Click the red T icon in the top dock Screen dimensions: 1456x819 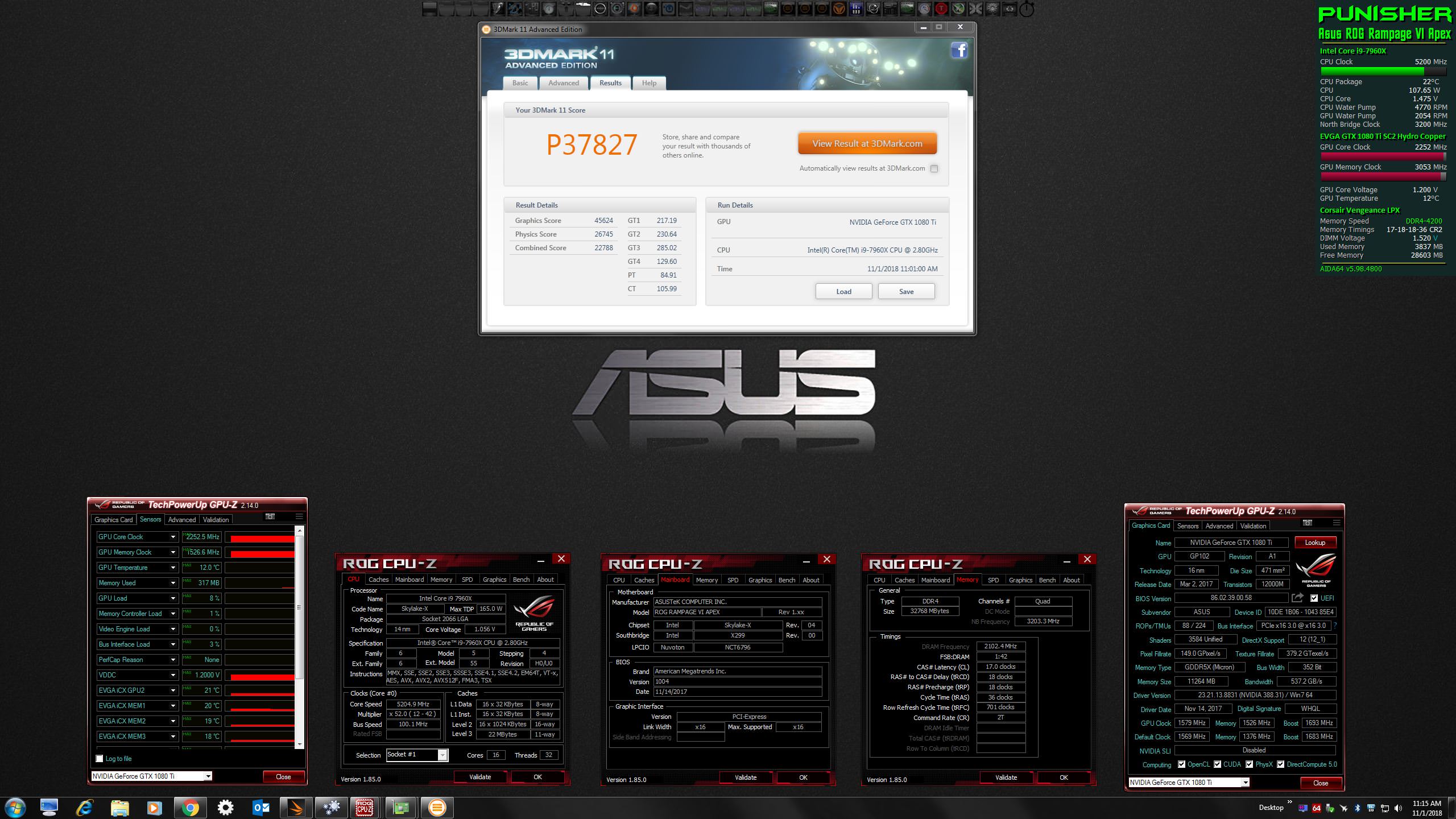tap(941, 9)
